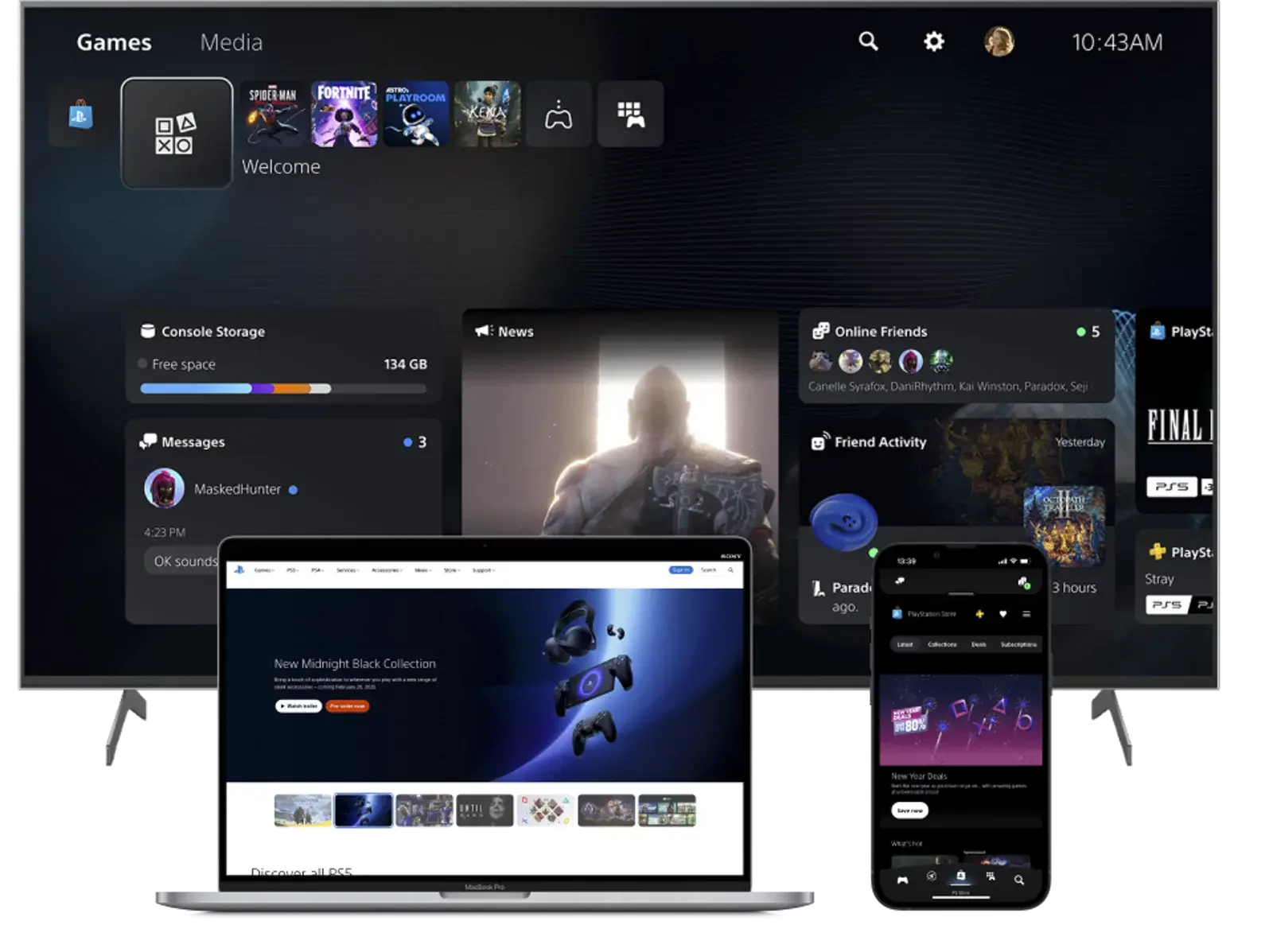Viewport: 1273px width, 952px height.
Task: Open the settings gear icon
Action: [x=933, y=41]
